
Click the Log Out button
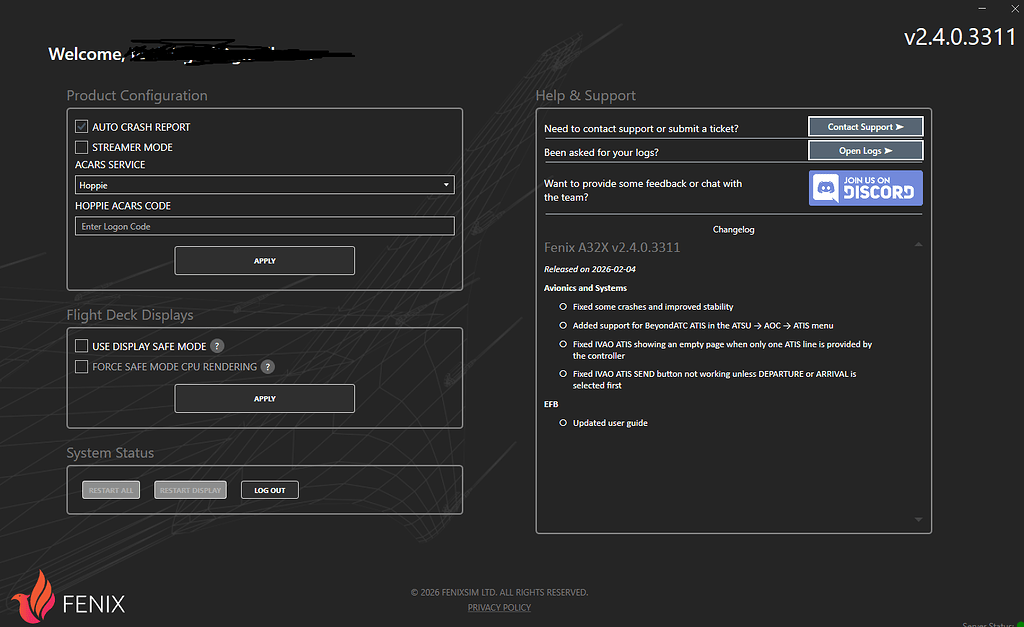[x=270, y=490]
